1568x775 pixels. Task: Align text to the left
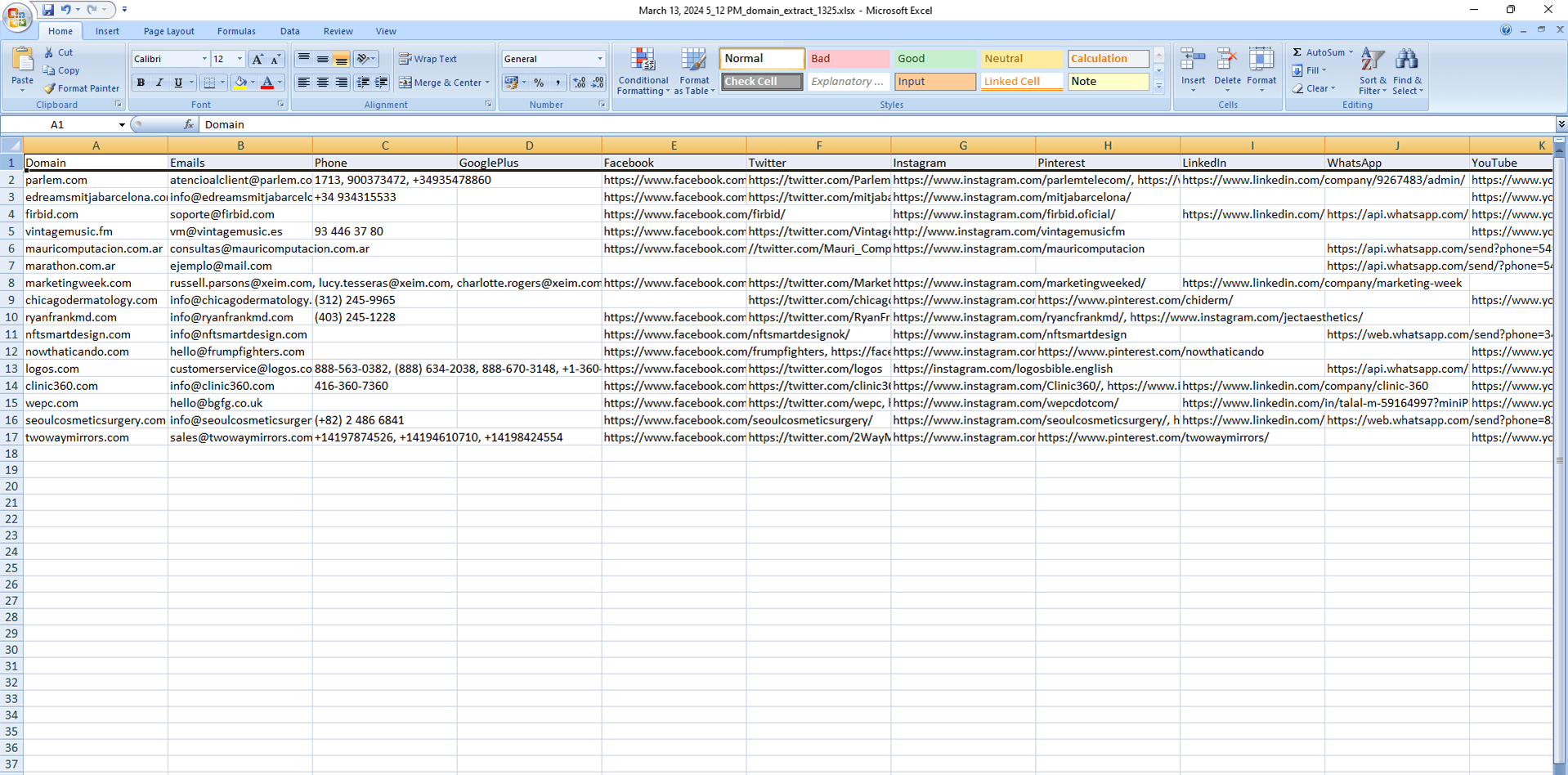(x=303, y=83)
